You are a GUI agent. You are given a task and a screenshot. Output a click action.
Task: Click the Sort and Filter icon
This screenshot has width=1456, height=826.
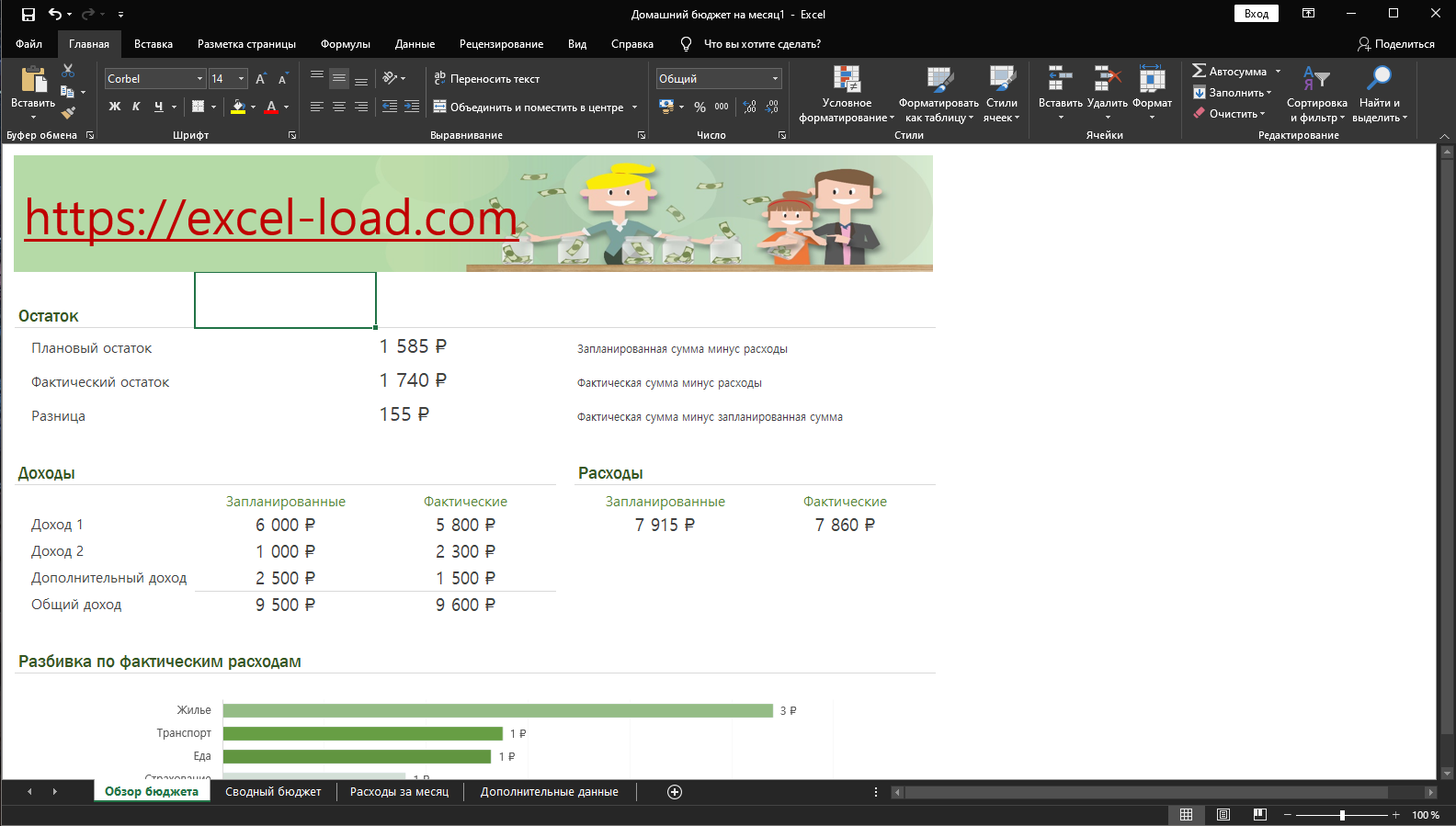[x=1316, y=80]
